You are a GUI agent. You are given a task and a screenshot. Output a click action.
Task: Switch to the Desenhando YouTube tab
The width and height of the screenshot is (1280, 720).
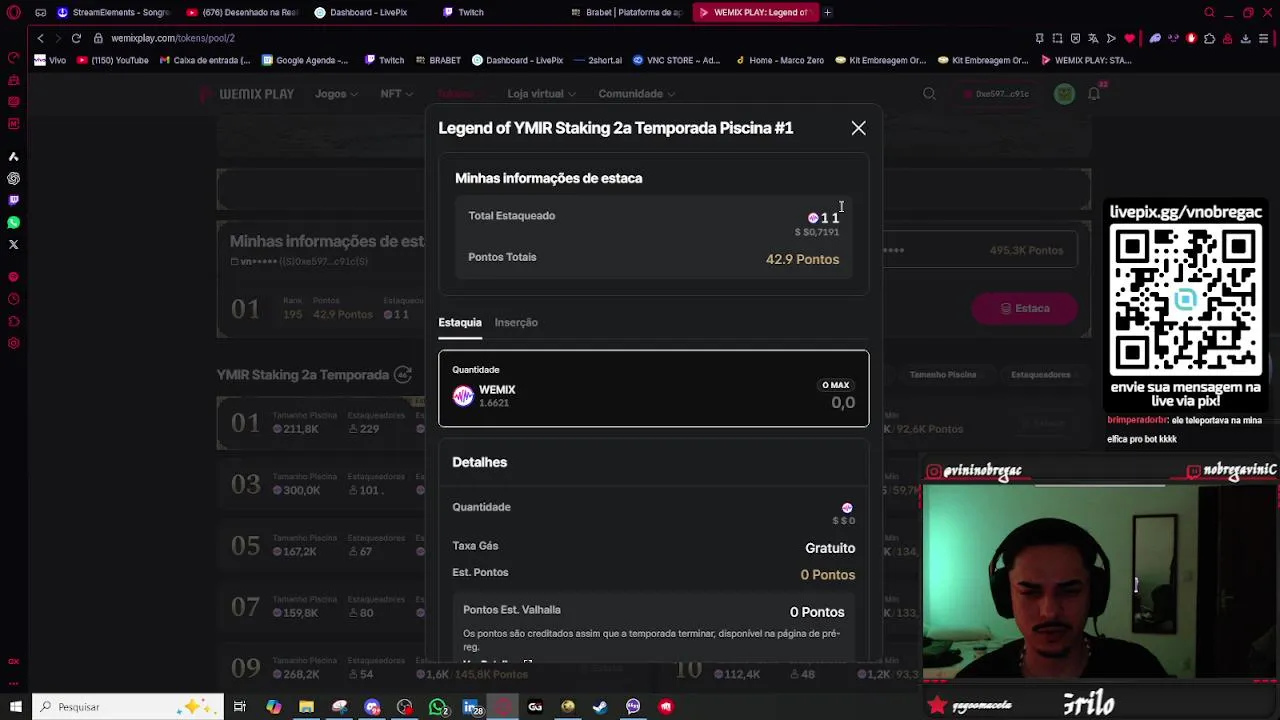[243, 12]
